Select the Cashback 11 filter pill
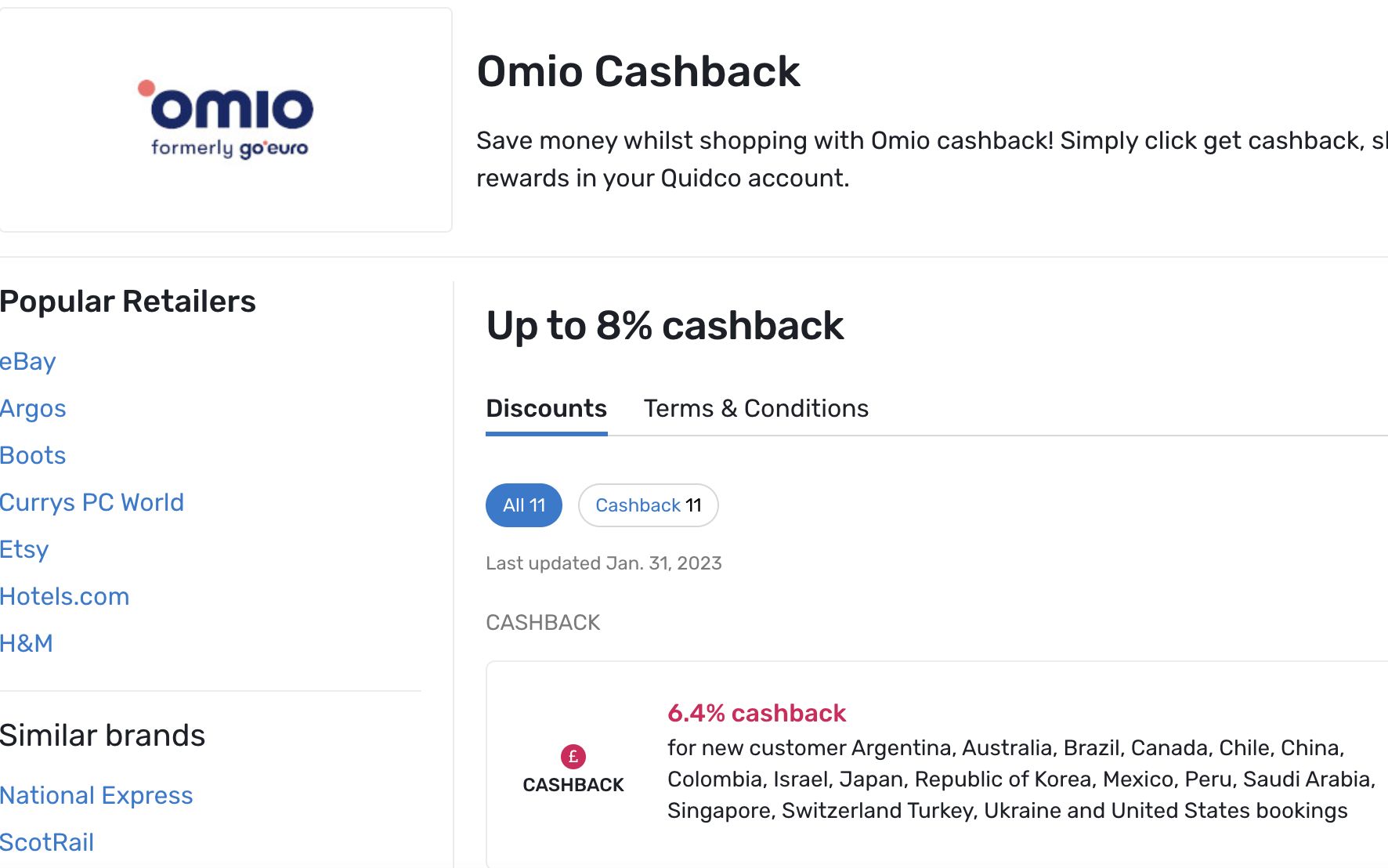Screen dimensions: 1388x868 pos(649,505)
